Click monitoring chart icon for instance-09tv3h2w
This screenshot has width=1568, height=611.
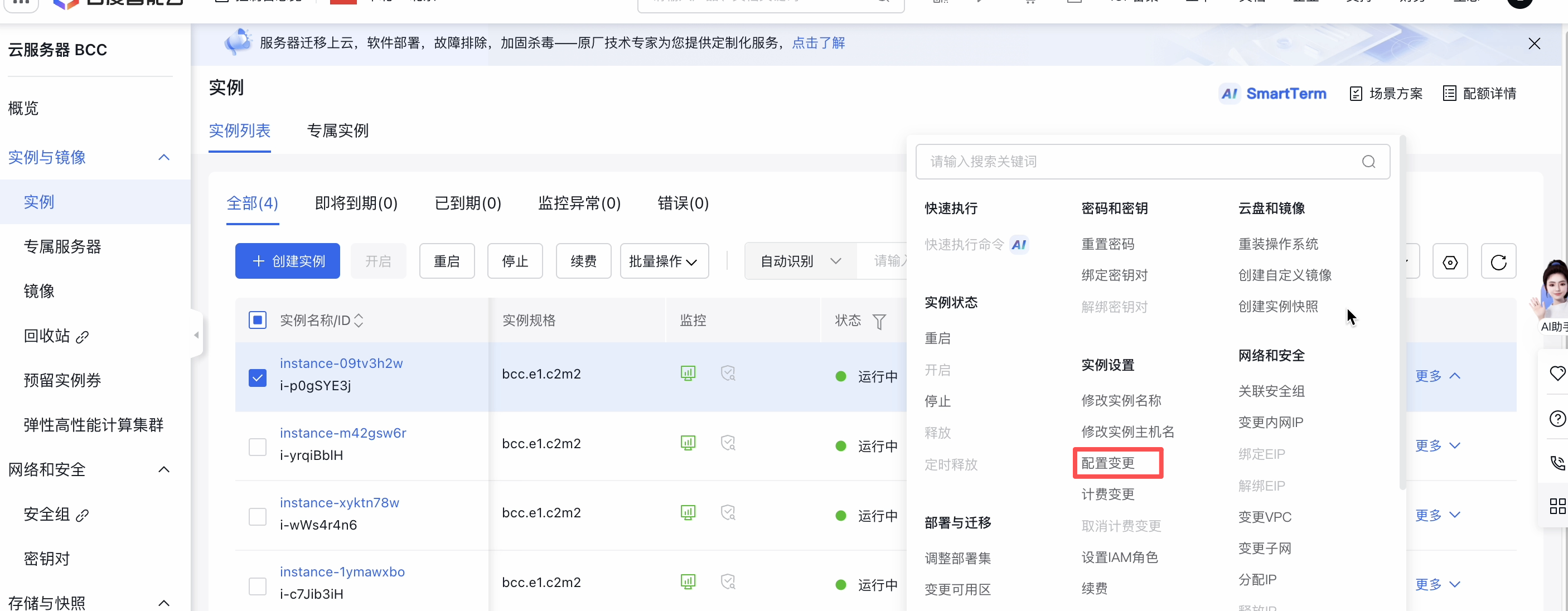tap(688, 373)
